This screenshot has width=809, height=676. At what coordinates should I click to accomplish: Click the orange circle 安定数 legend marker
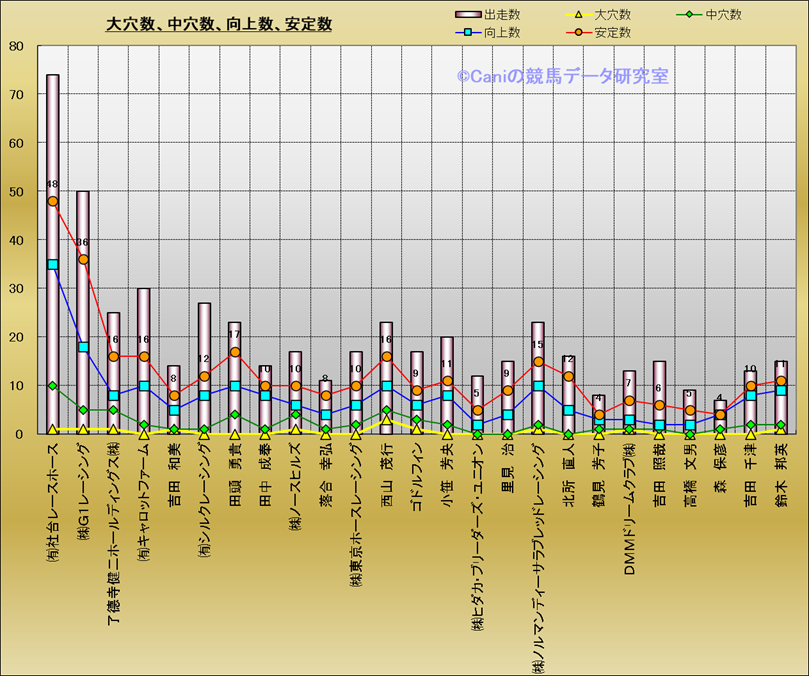(578, 33)
